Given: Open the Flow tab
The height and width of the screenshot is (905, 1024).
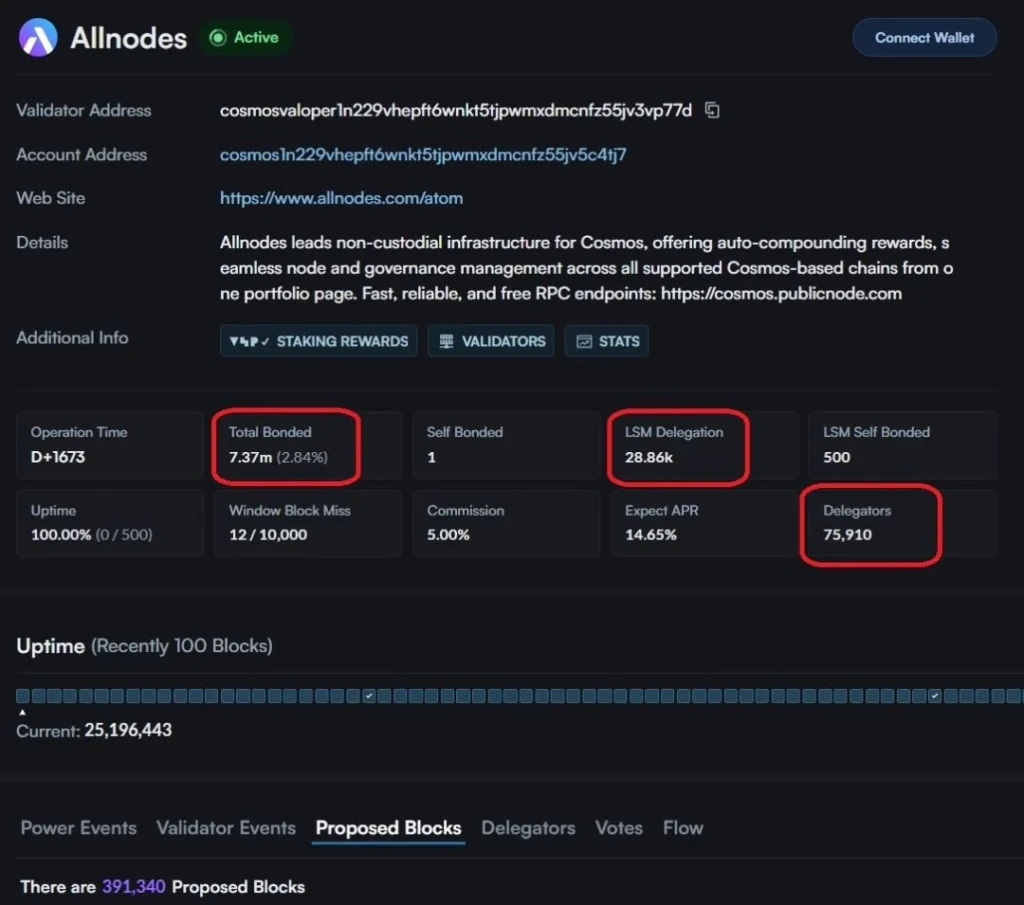Looking at the screenshot, I should coord(683,828).
